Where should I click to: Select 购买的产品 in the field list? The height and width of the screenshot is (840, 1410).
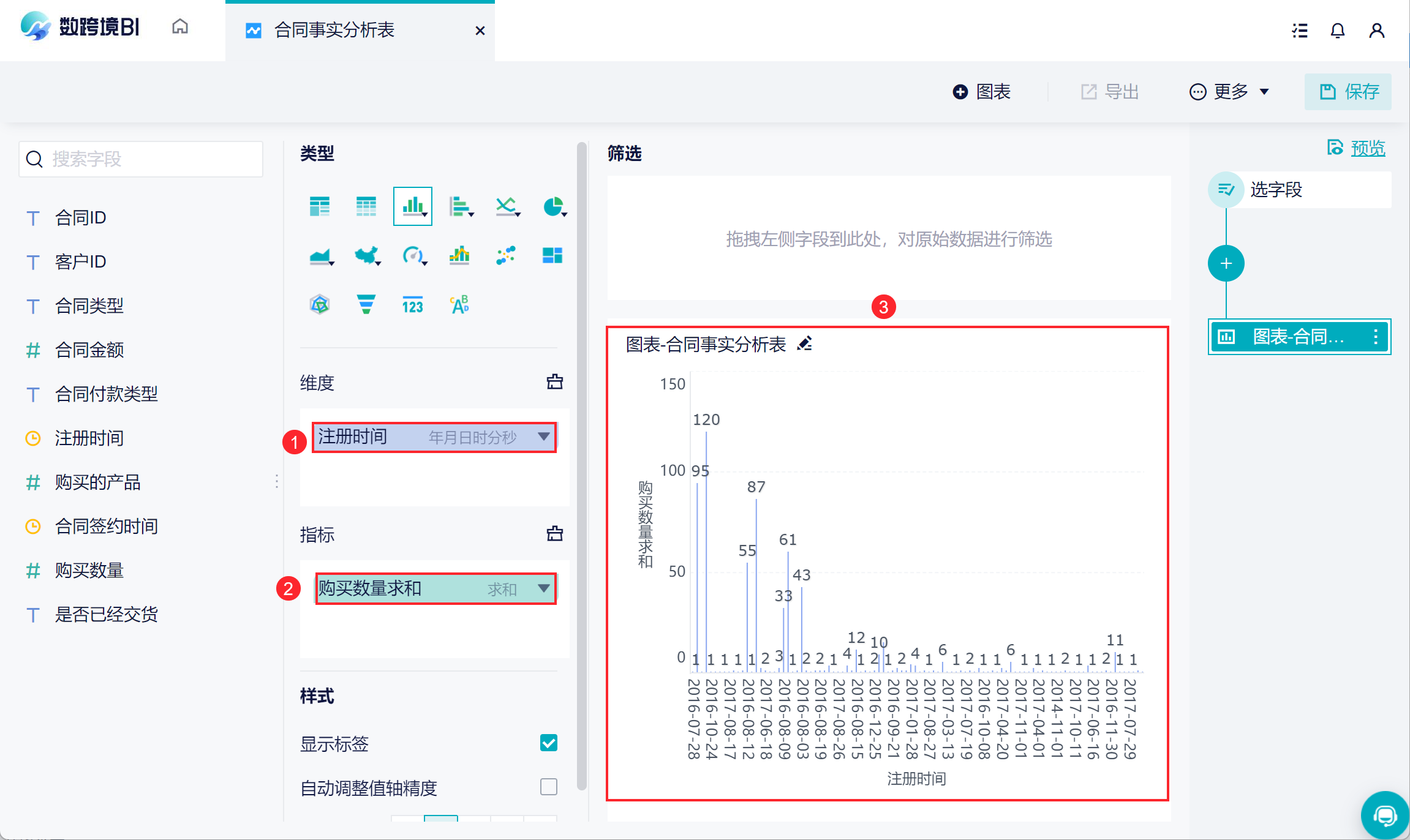(98, 482)
